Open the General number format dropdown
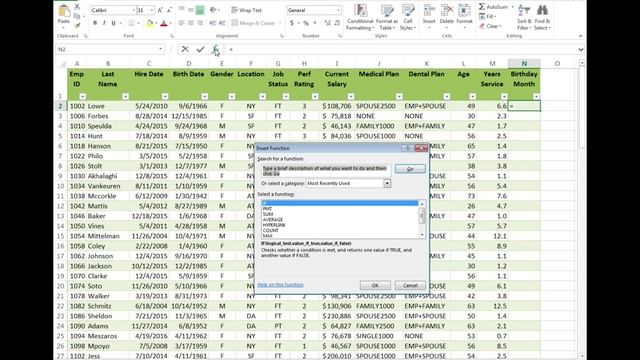640x360 pixels. (338, 10)
